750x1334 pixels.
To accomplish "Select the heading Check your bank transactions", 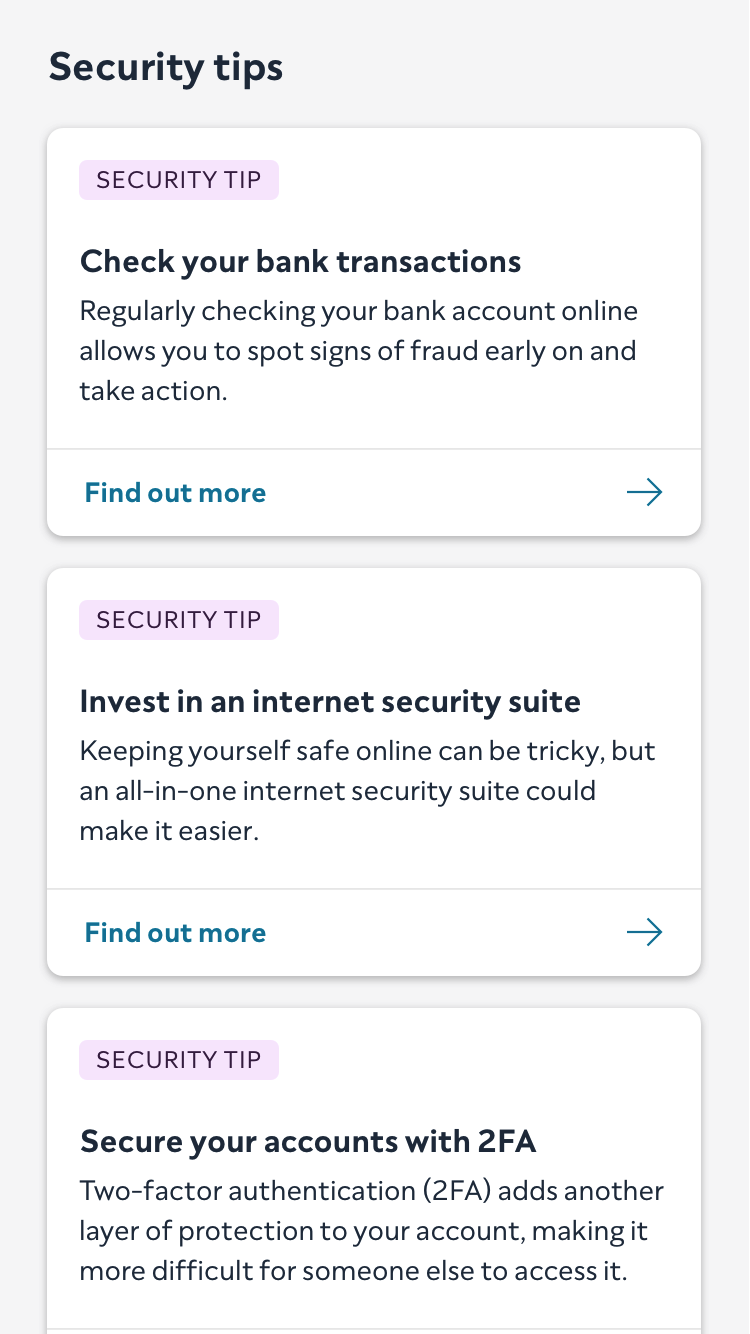I will click(300, 261).
